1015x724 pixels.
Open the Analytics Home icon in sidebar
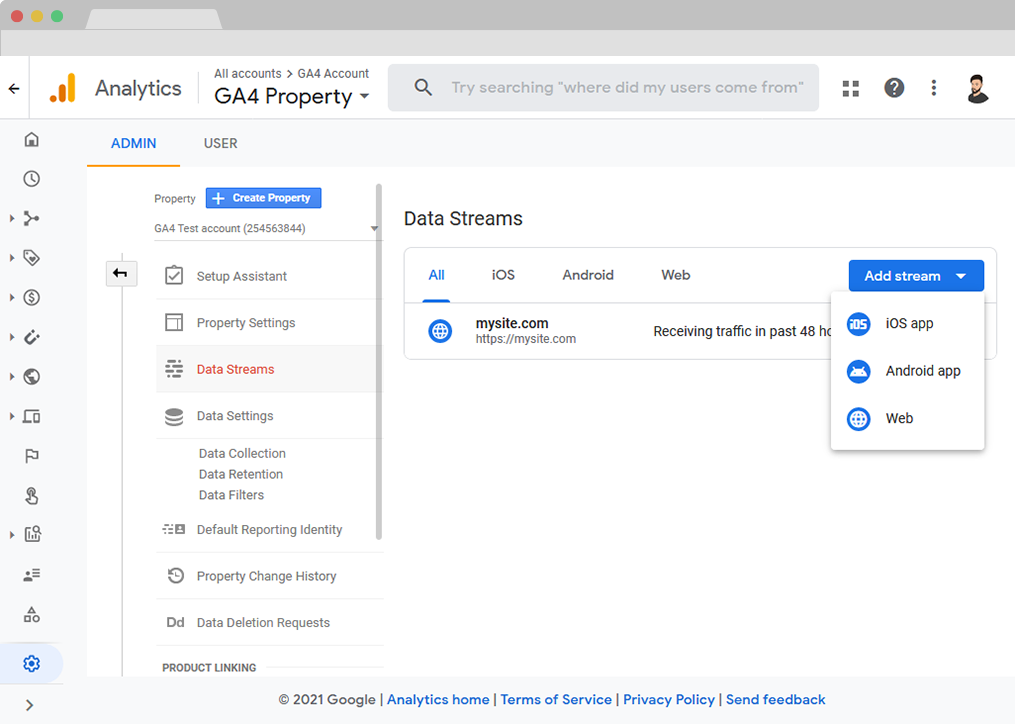31,139
